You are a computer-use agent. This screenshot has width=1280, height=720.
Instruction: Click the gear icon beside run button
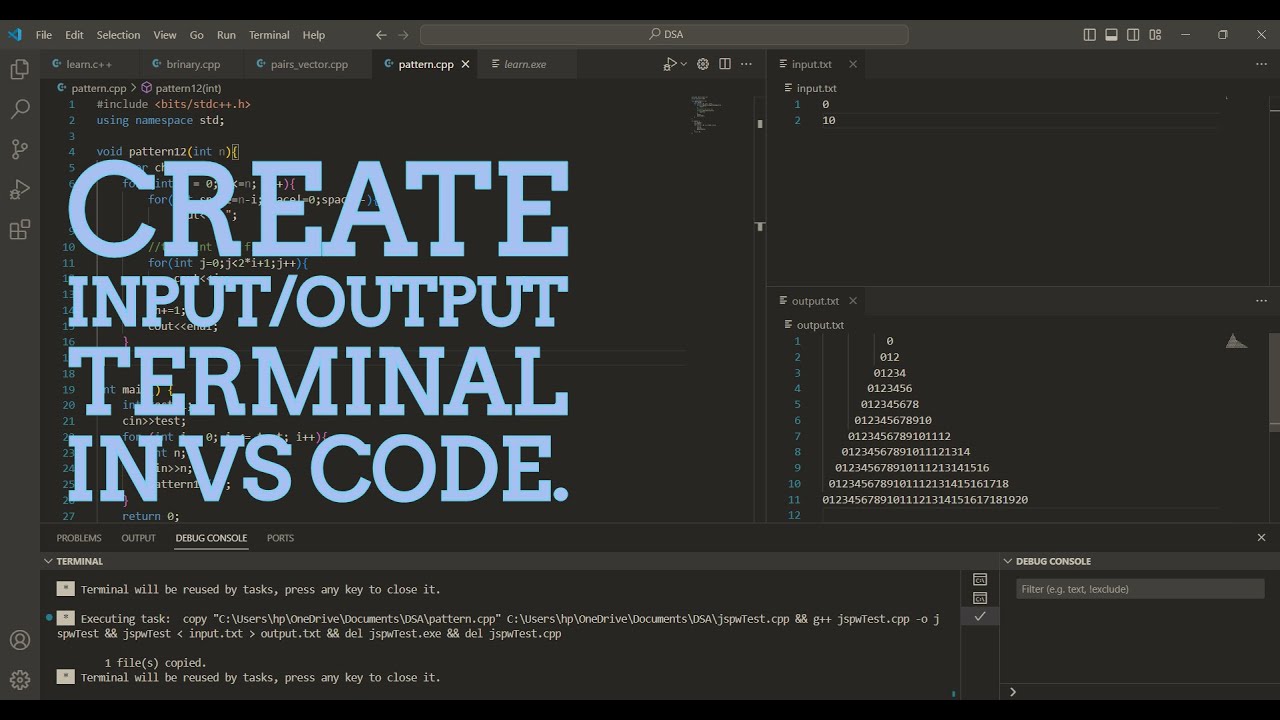click(703, 64)
